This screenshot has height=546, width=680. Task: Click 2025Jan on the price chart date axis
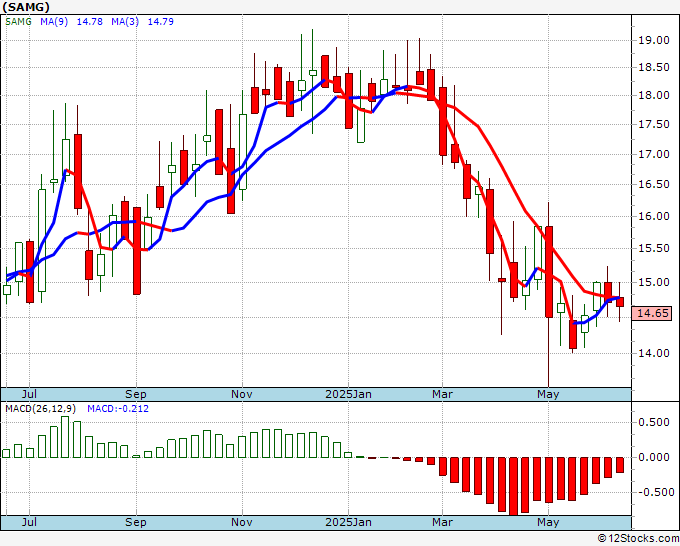(348, 394)
